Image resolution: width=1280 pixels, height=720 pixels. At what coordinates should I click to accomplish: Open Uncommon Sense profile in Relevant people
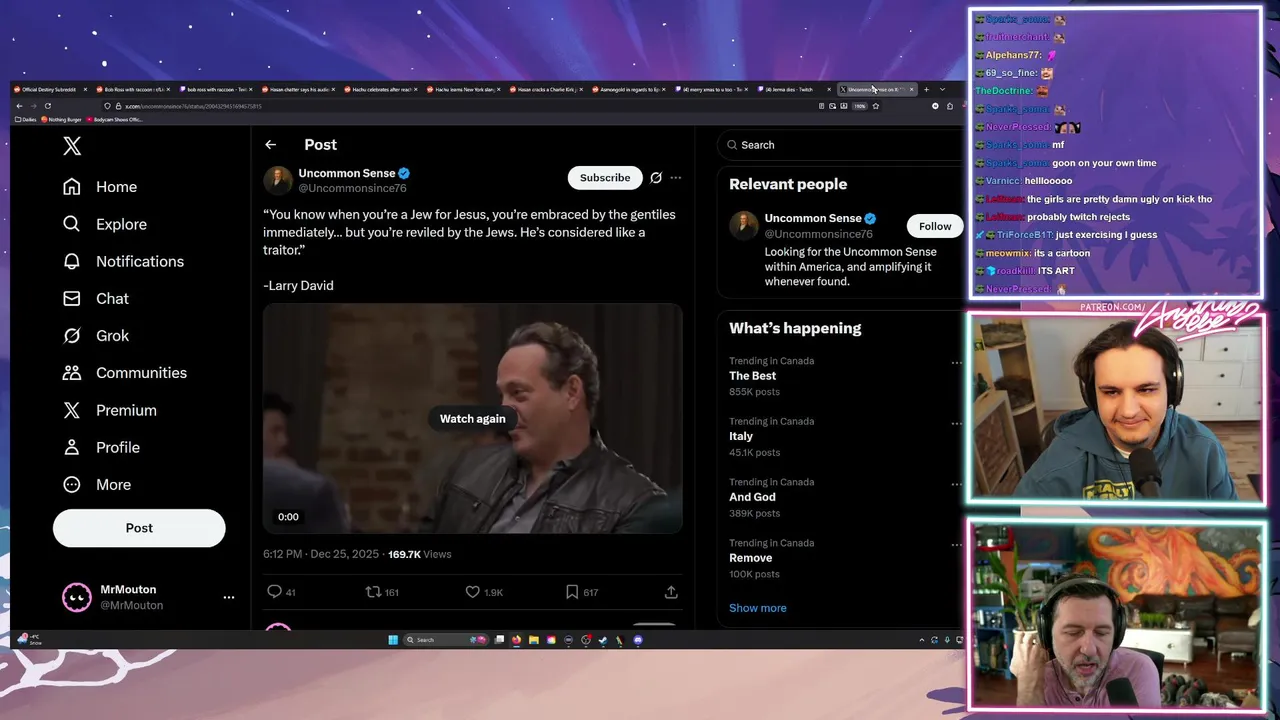pos(813,218)
